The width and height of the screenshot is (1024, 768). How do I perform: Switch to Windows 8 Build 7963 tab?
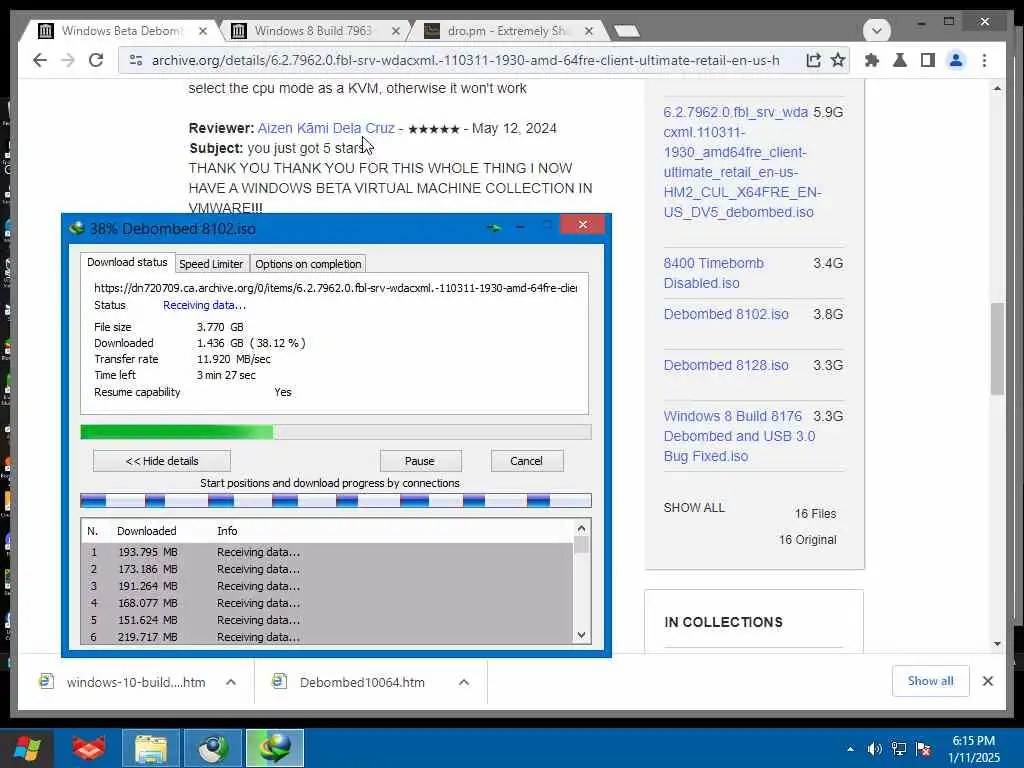point(312,31)
